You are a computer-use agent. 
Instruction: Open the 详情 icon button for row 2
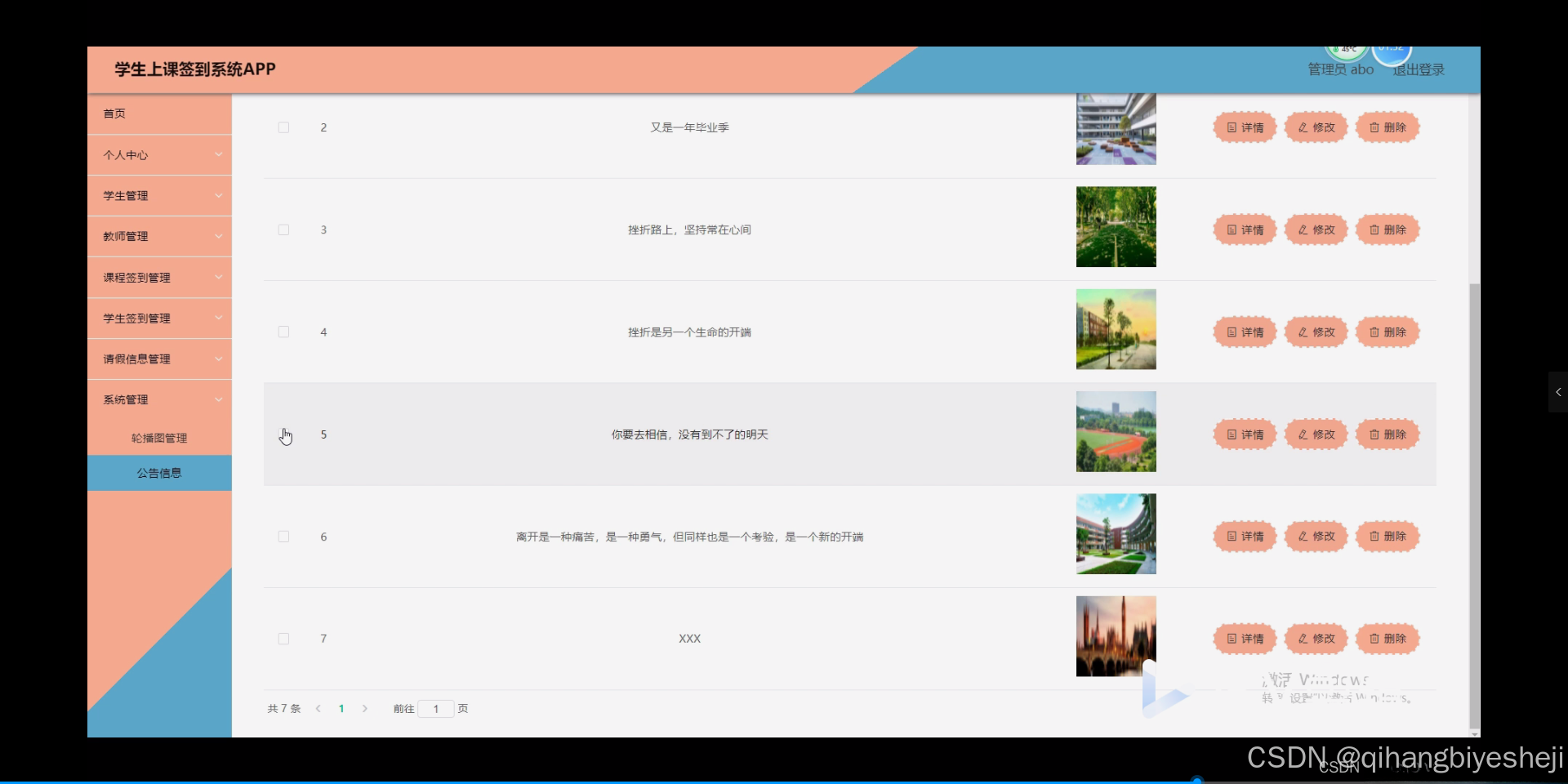(1244, 127)
